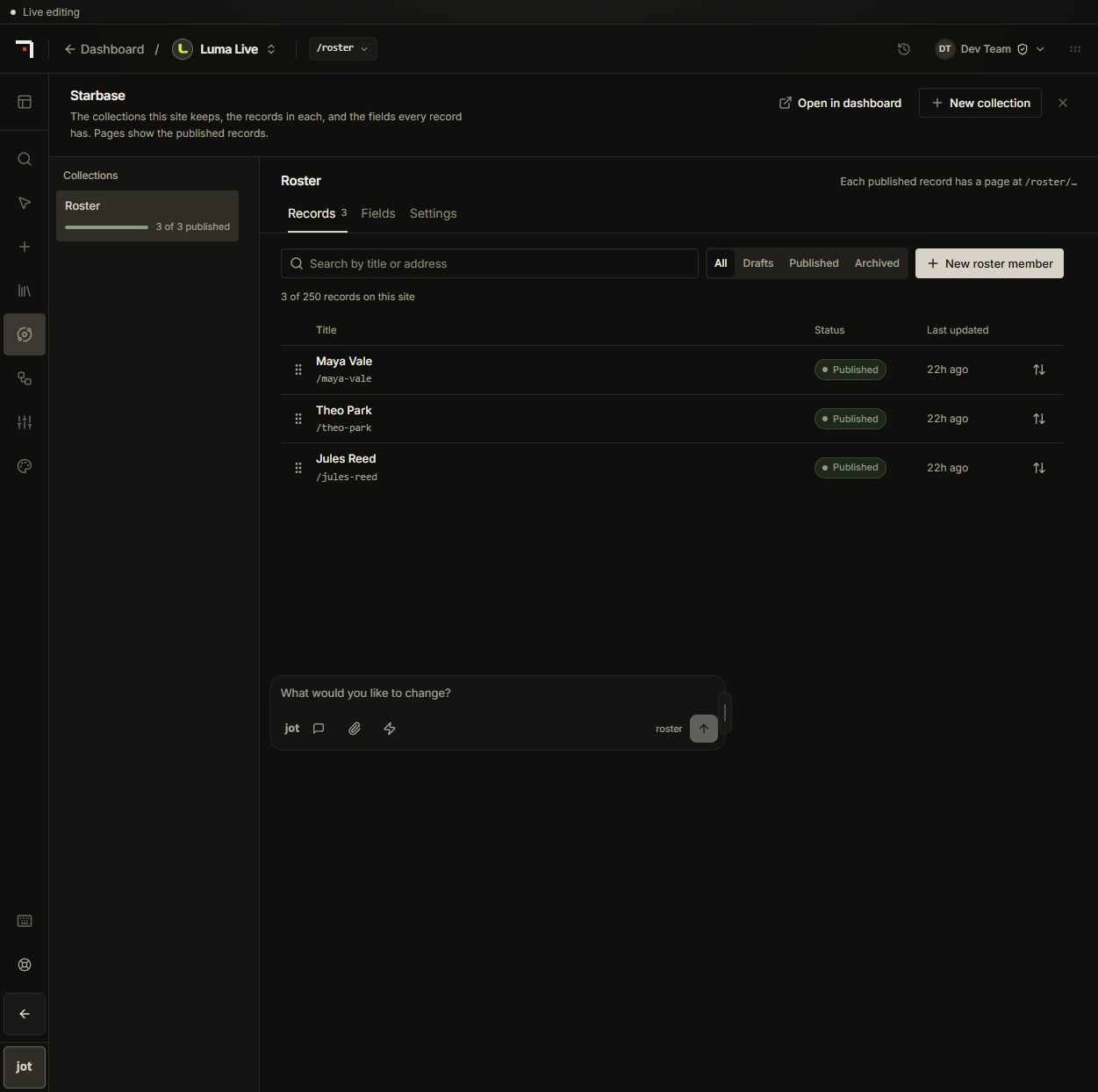The width and height of the screenshot is (1098, 1092).
Task: Click the New roster member button
Action: (x=989, y=263)
